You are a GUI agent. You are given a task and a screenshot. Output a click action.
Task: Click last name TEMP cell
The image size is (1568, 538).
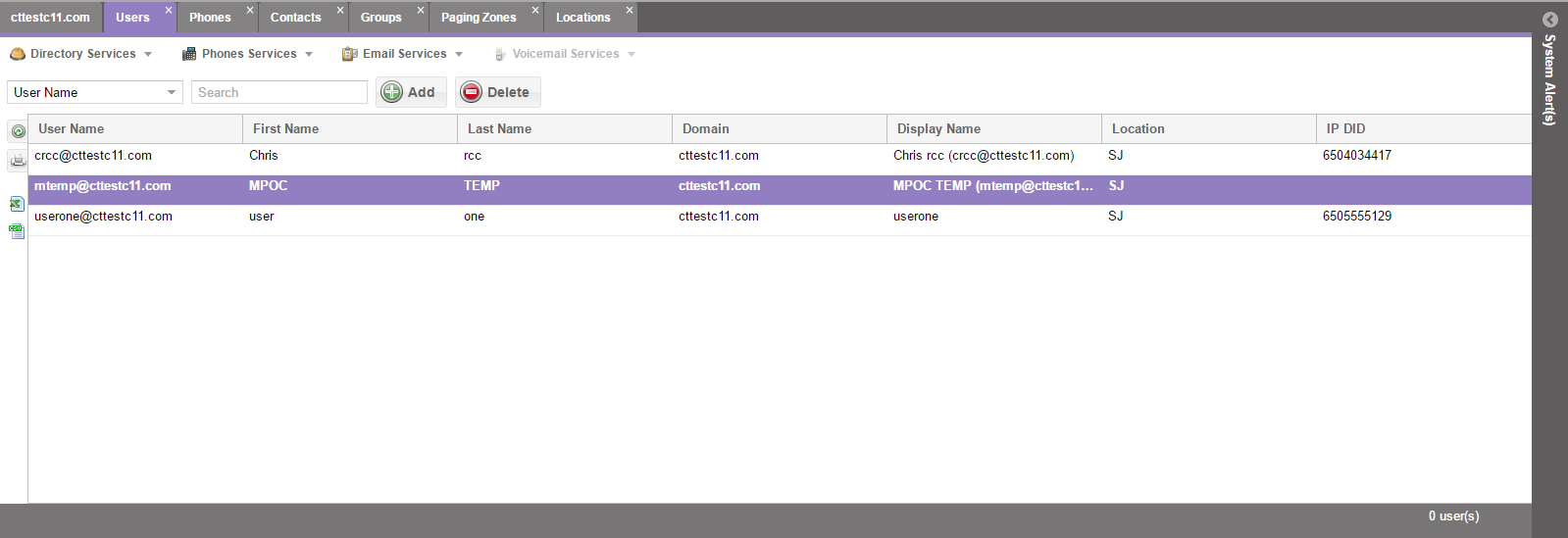[481, 186]
